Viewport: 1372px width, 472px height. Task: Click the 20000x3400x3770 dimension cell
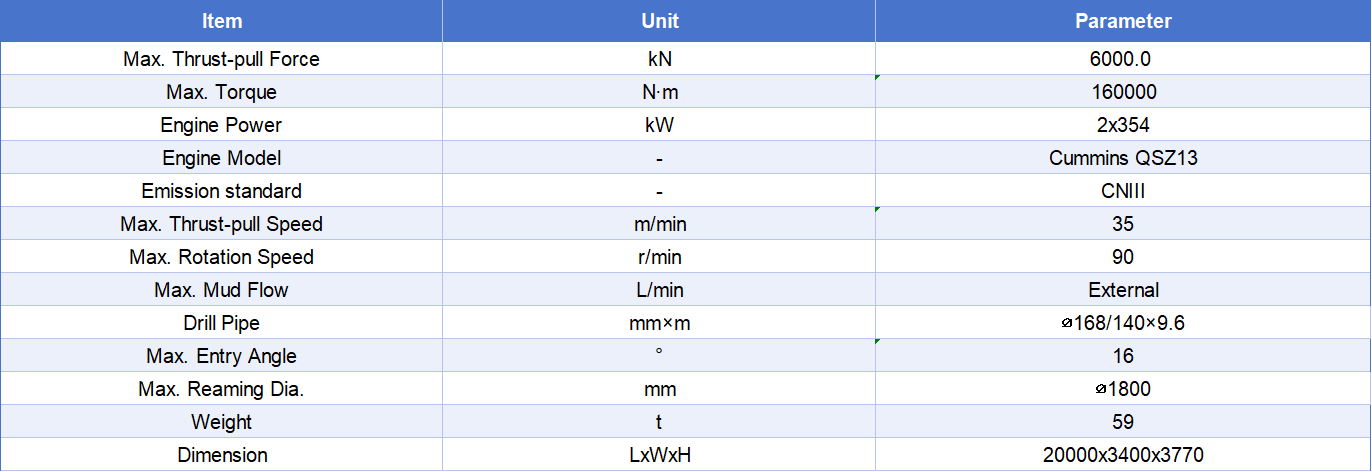coord(1123,455)
